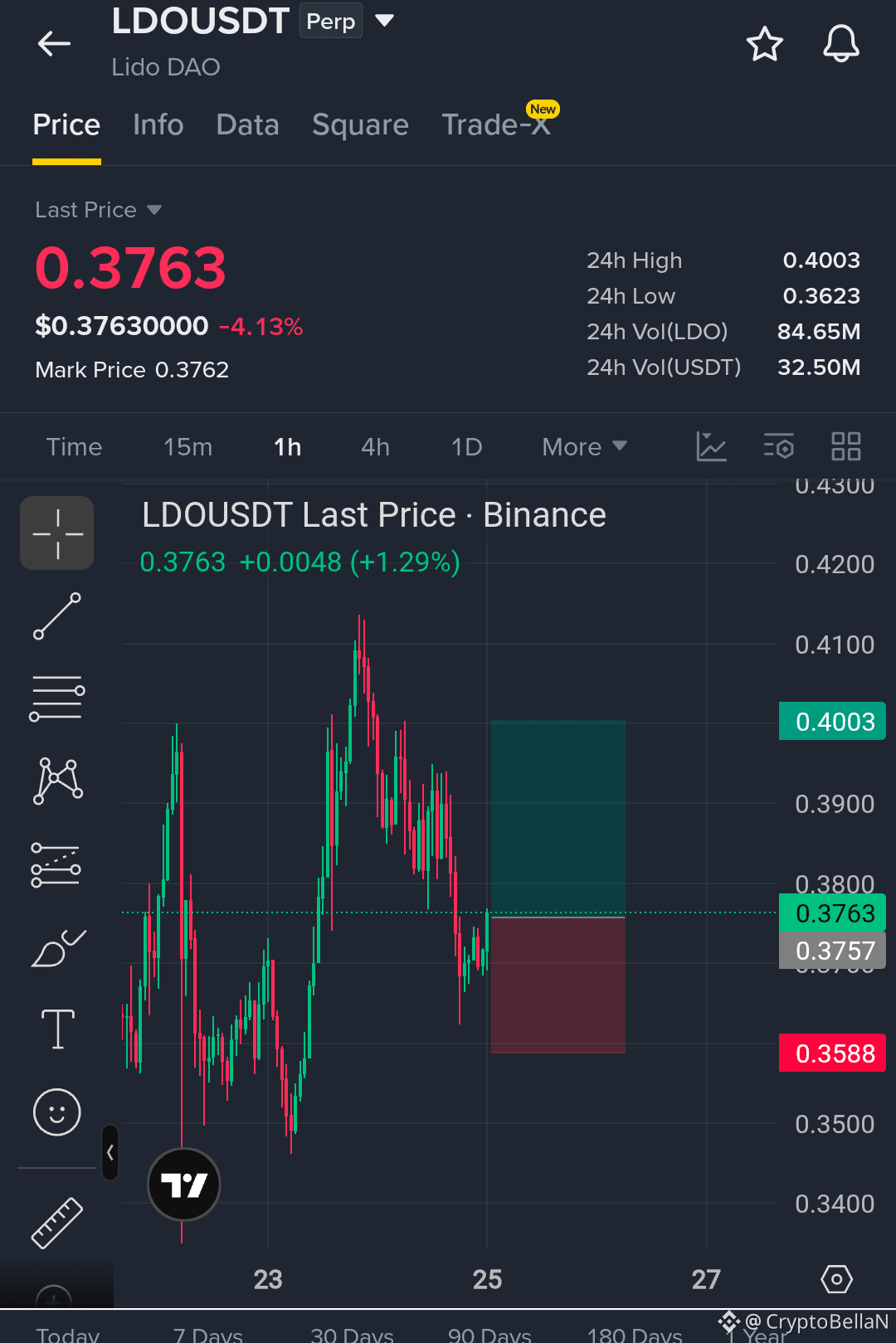
Task: Open the Trade-X tab
Action: (496, 124)
